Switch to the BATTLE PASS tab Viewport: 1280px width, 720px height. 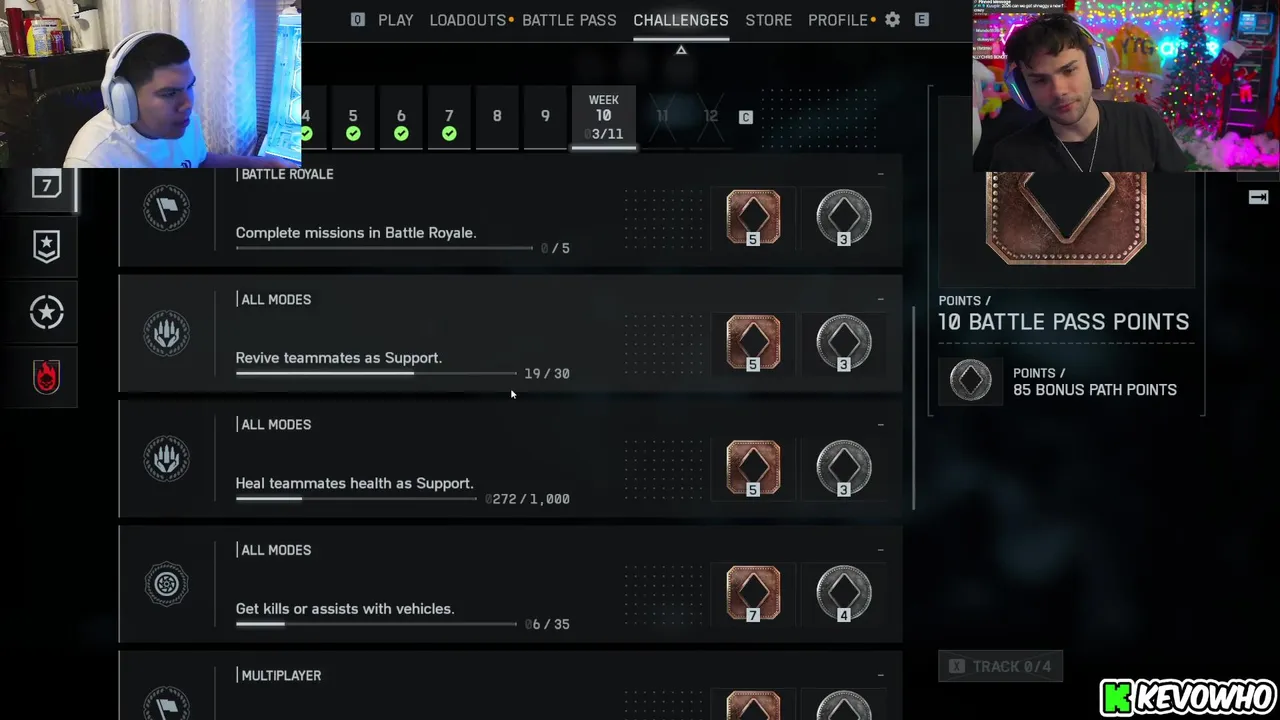coord(569,20)
